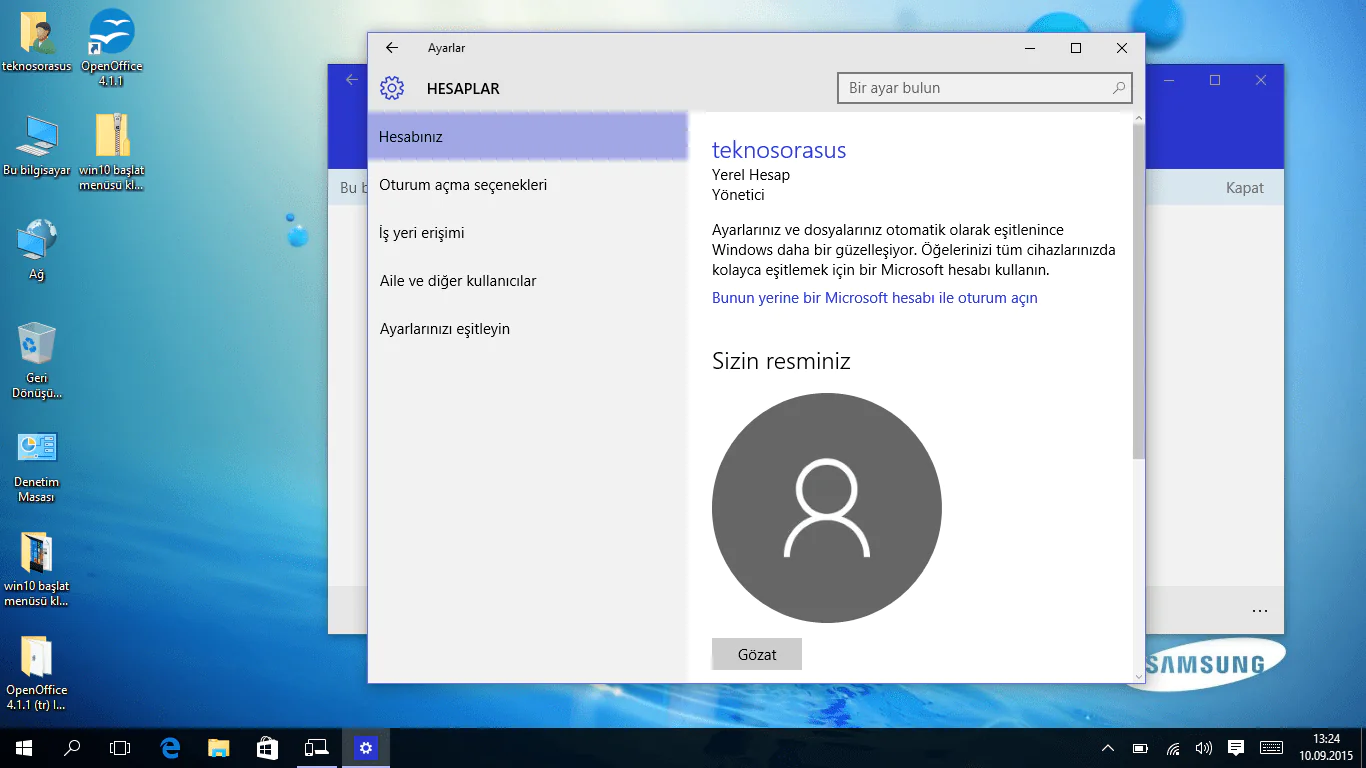Click the Wi-Fi network tray icon
The width and height of the screenshot is (1366, 768).
point(1171,747)
